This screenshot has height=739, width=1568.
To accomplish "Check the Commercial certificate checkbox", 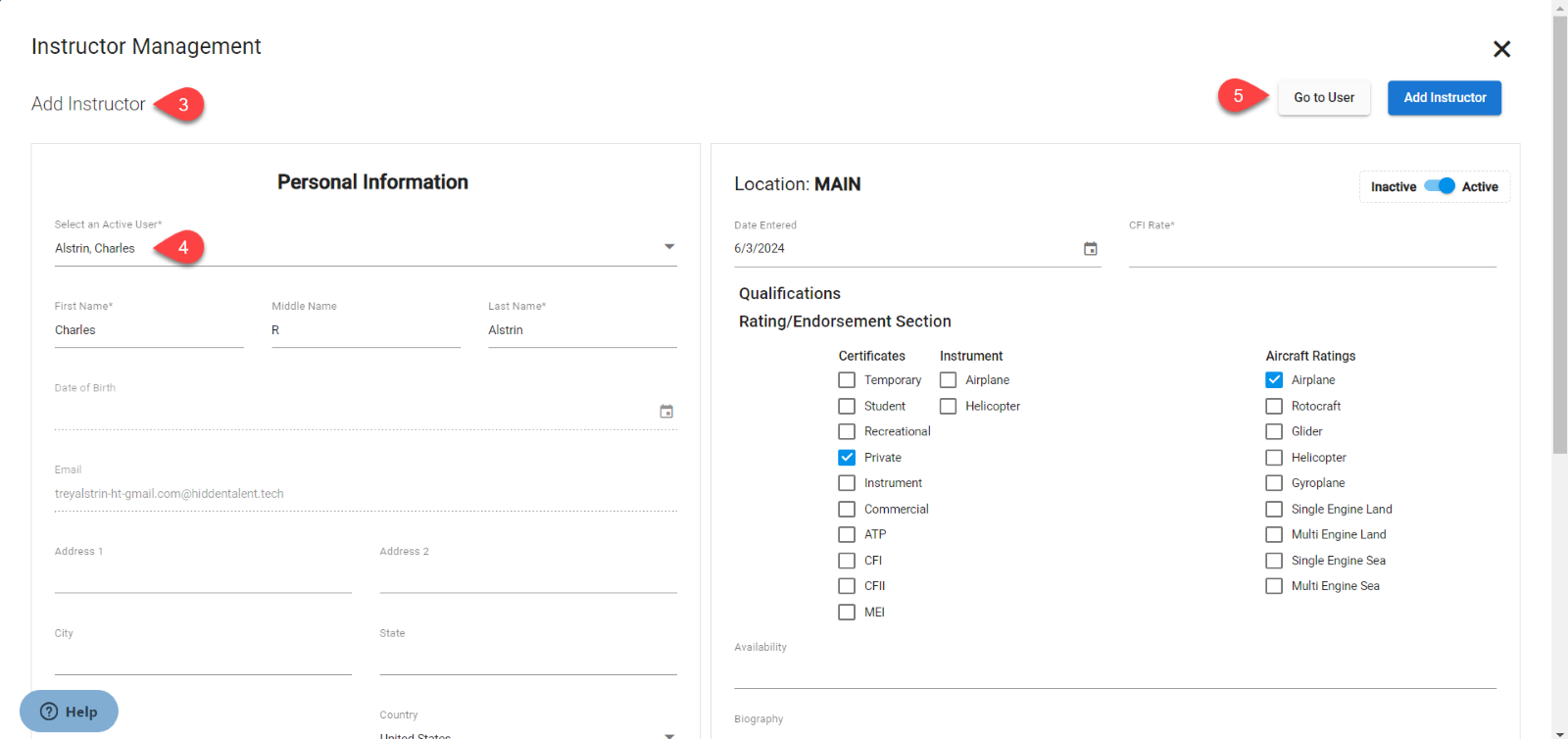I will (847, 510).
